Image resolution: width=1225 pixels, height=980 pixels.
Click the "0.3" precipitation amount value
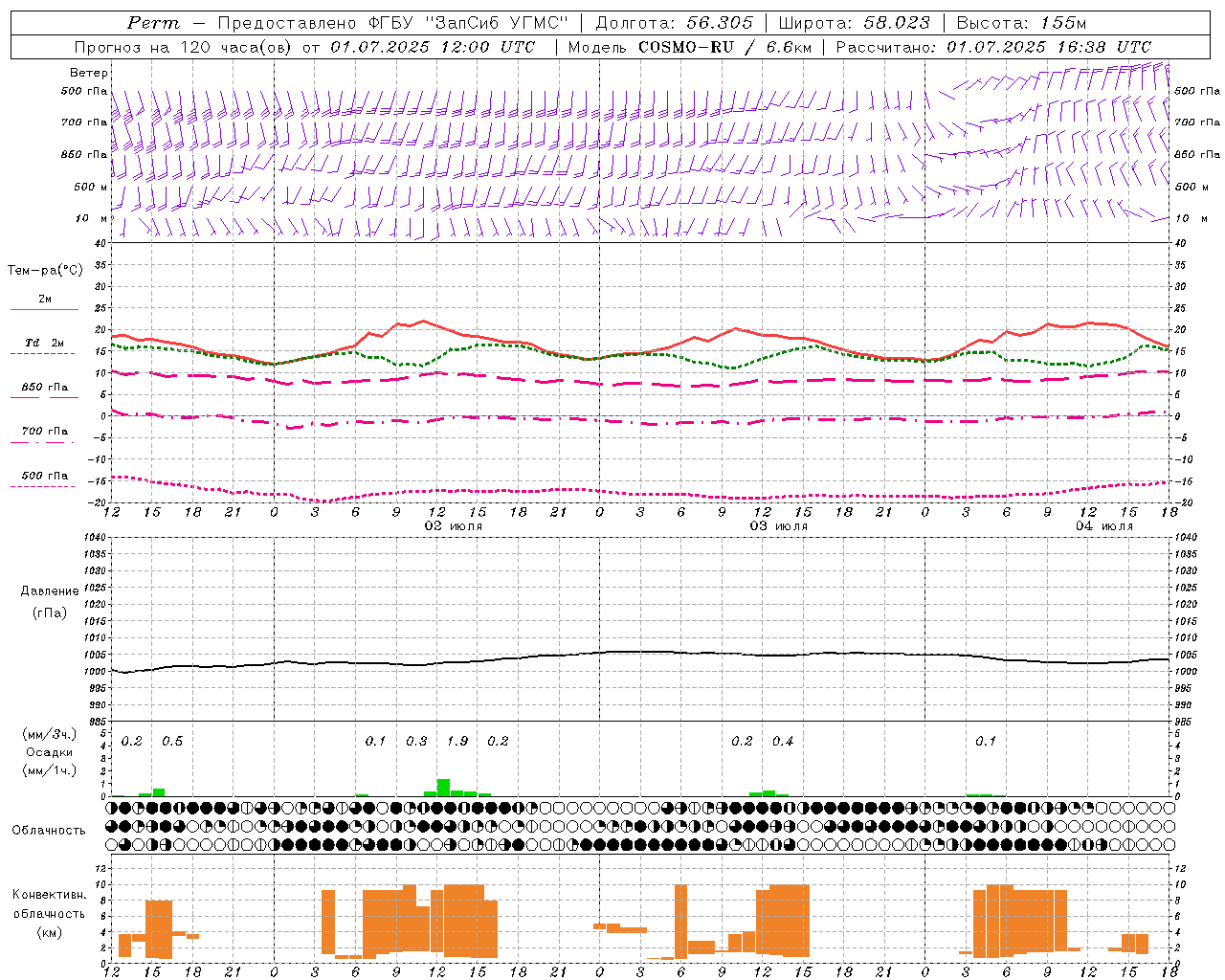[x=416, y=741]
